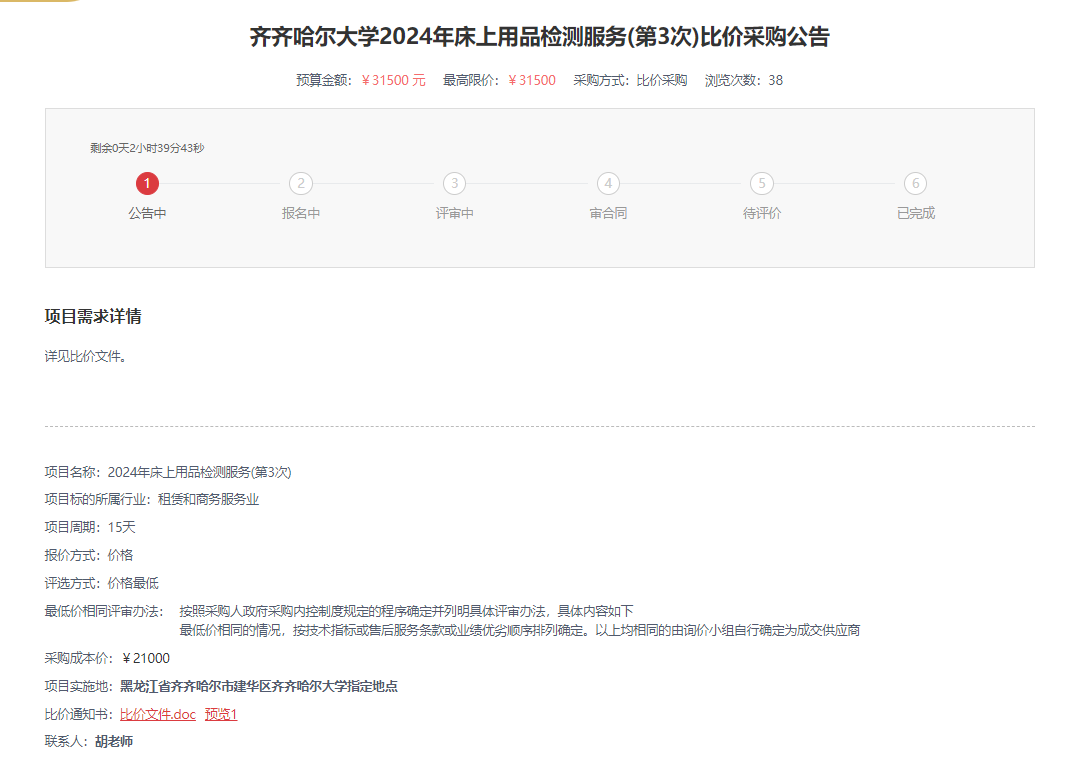Download the 比价文件.doc attachment
Viewport: 1080px width, 759px height.
tap(158, 714)
